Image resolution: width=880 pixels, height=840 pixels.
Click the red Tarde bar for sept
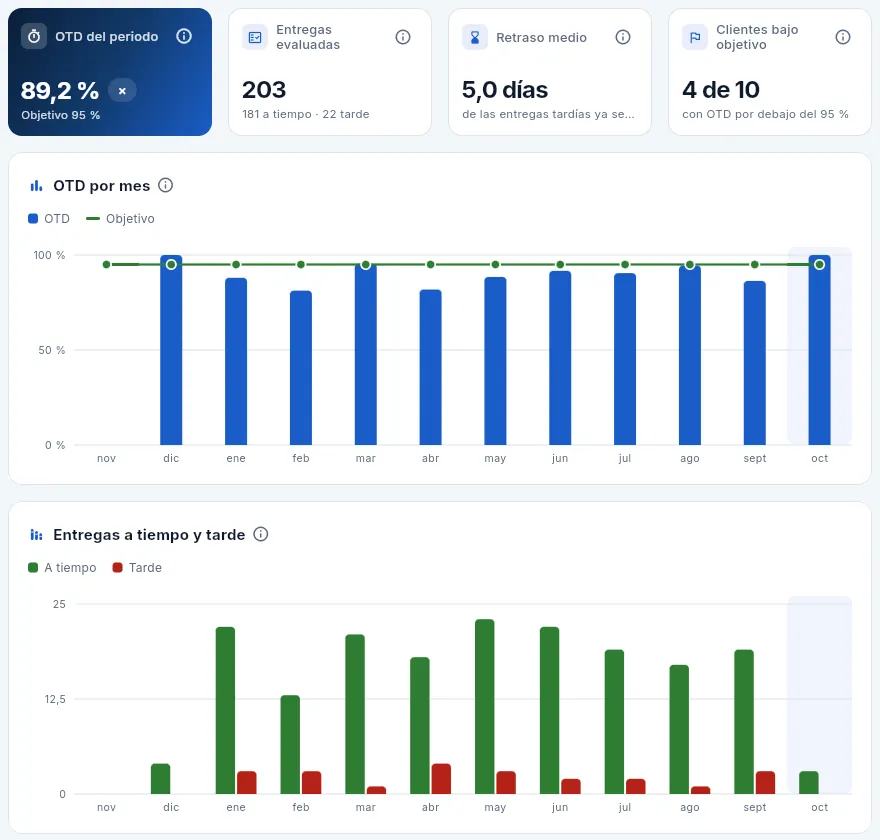[x=766, y=783]
